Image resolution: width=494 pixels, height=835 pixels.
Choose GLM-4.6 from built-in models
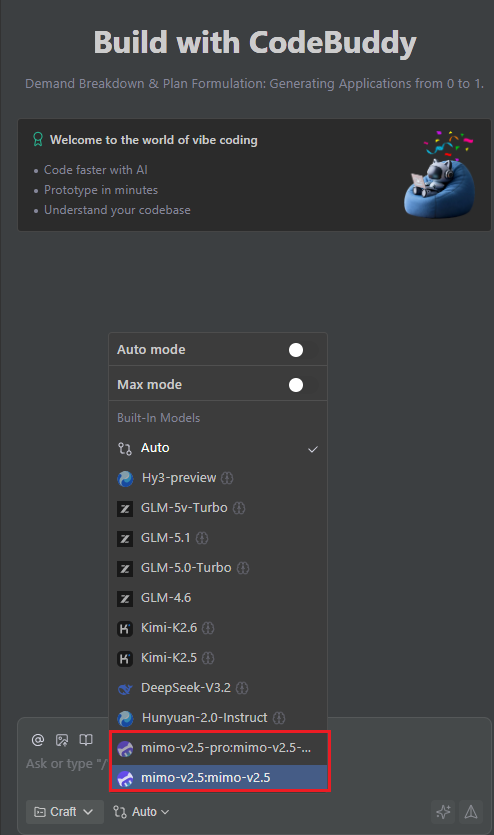[218, 597]
